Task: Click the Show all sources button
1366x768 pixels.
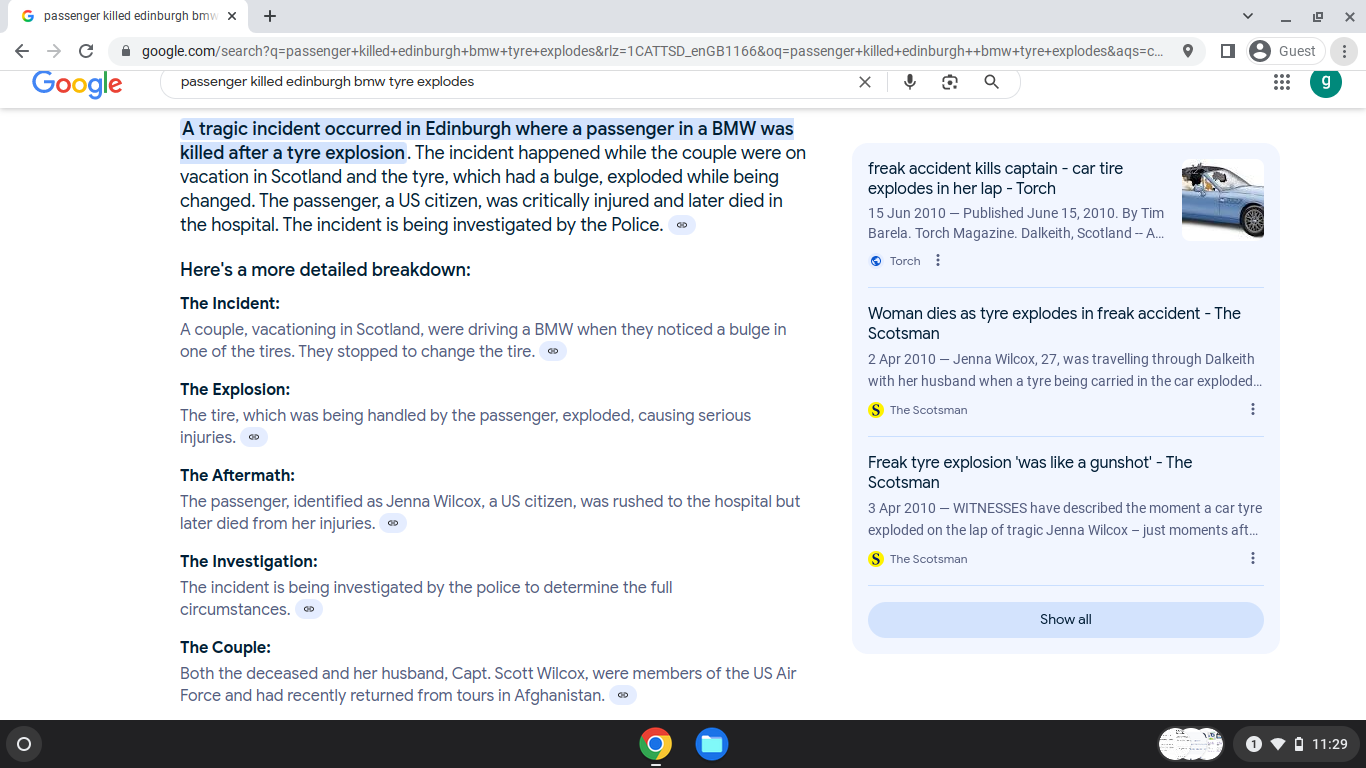Action: 1066,620
